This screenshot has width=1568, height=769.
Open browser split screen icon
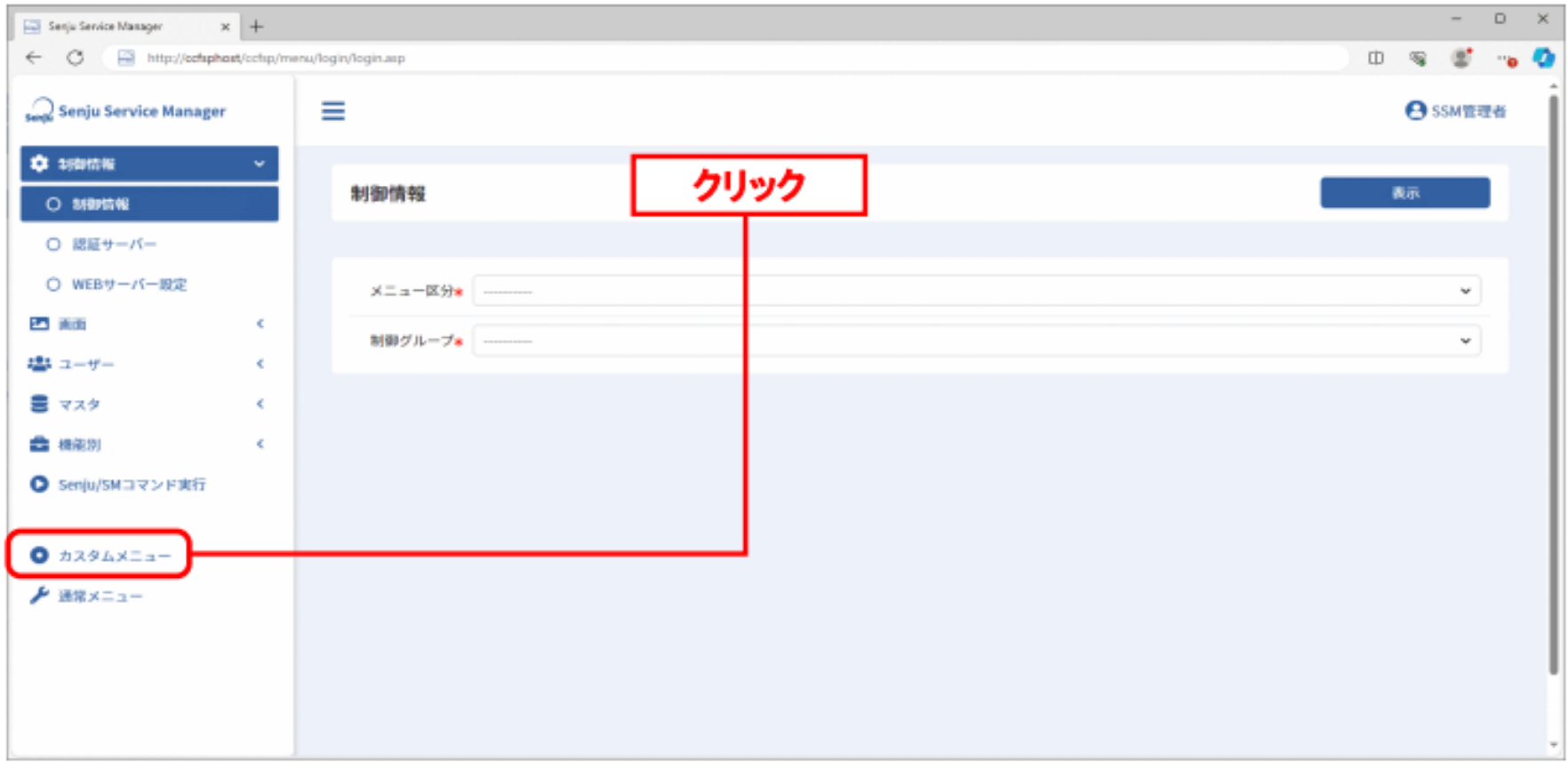coord(1376,59)
